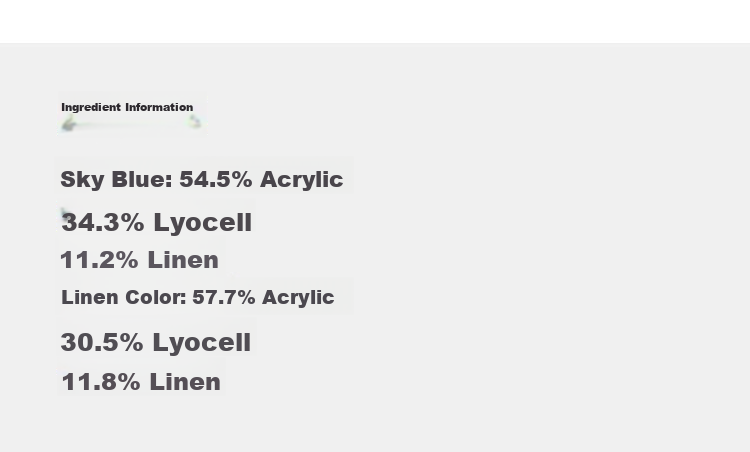The width and height of the screenshot is (750, 452).
Task: Click the word Ingredient in the heading
Action: tap(91, 107)
